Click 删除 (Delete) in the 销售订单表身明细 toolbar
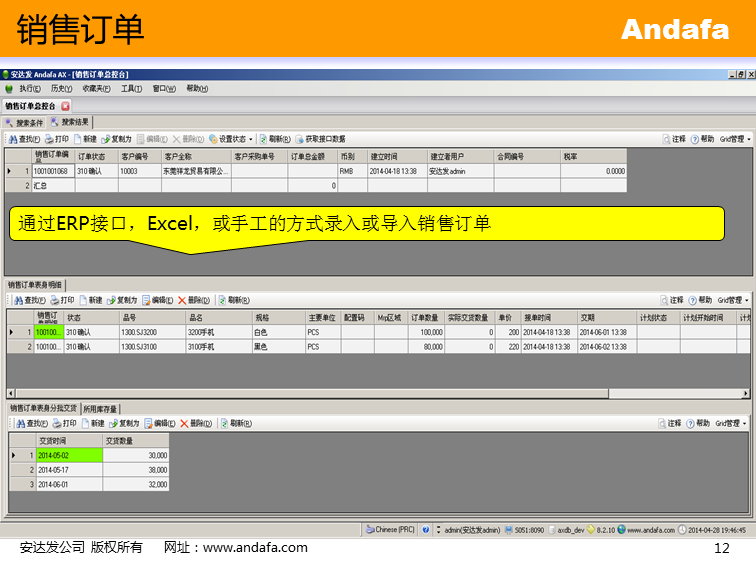 [193, 300]
